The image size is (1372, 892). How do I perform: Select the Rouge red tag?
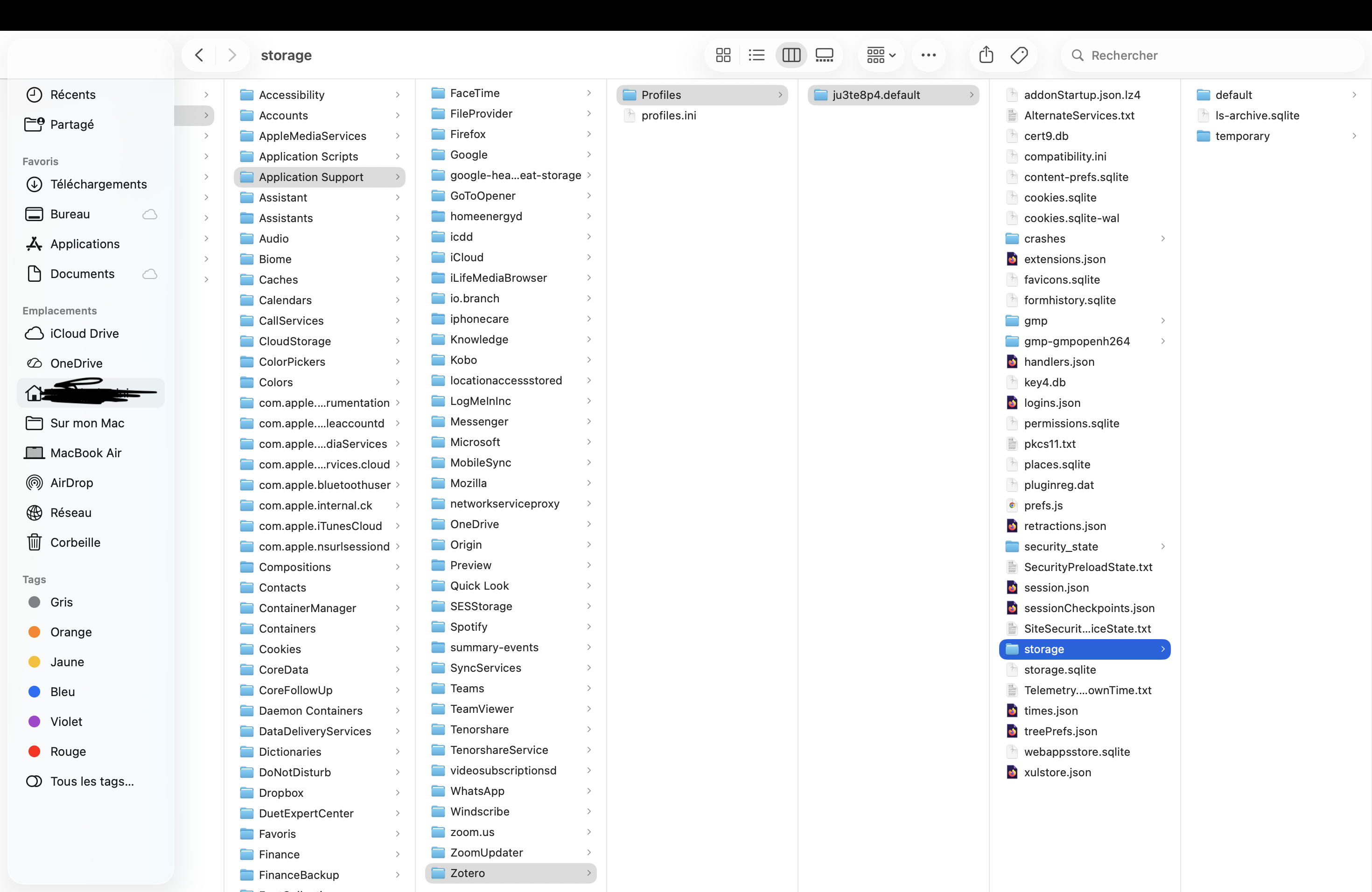(68, 752)
